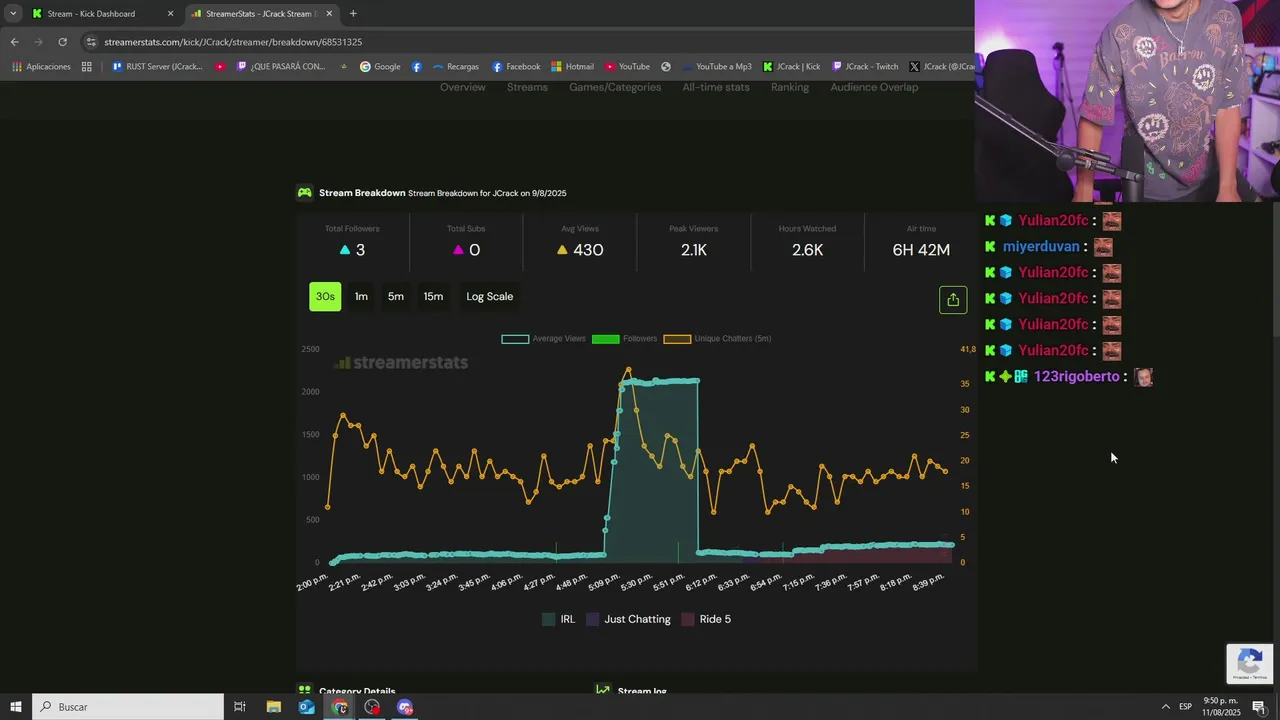Open the RUST Server bookmark
Viewport: 1280px width, 720px height.
pyautogui.click(x=157, y=67)
